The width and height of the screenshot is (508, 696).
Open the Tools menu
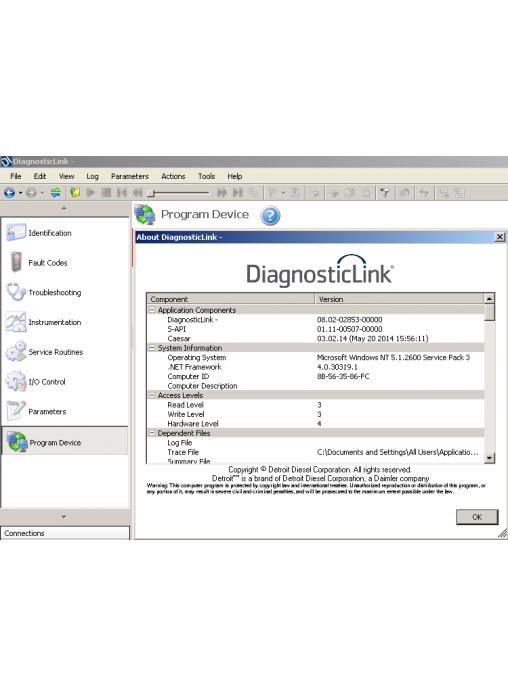pyautogui.click(x=206, y=176)
